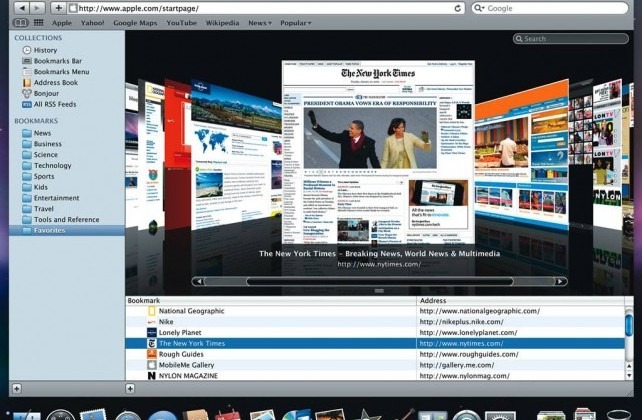Sort by the Bookmark column header
Image resolution: width=642 pixels, height=420 pixels.
pos(271,300)
